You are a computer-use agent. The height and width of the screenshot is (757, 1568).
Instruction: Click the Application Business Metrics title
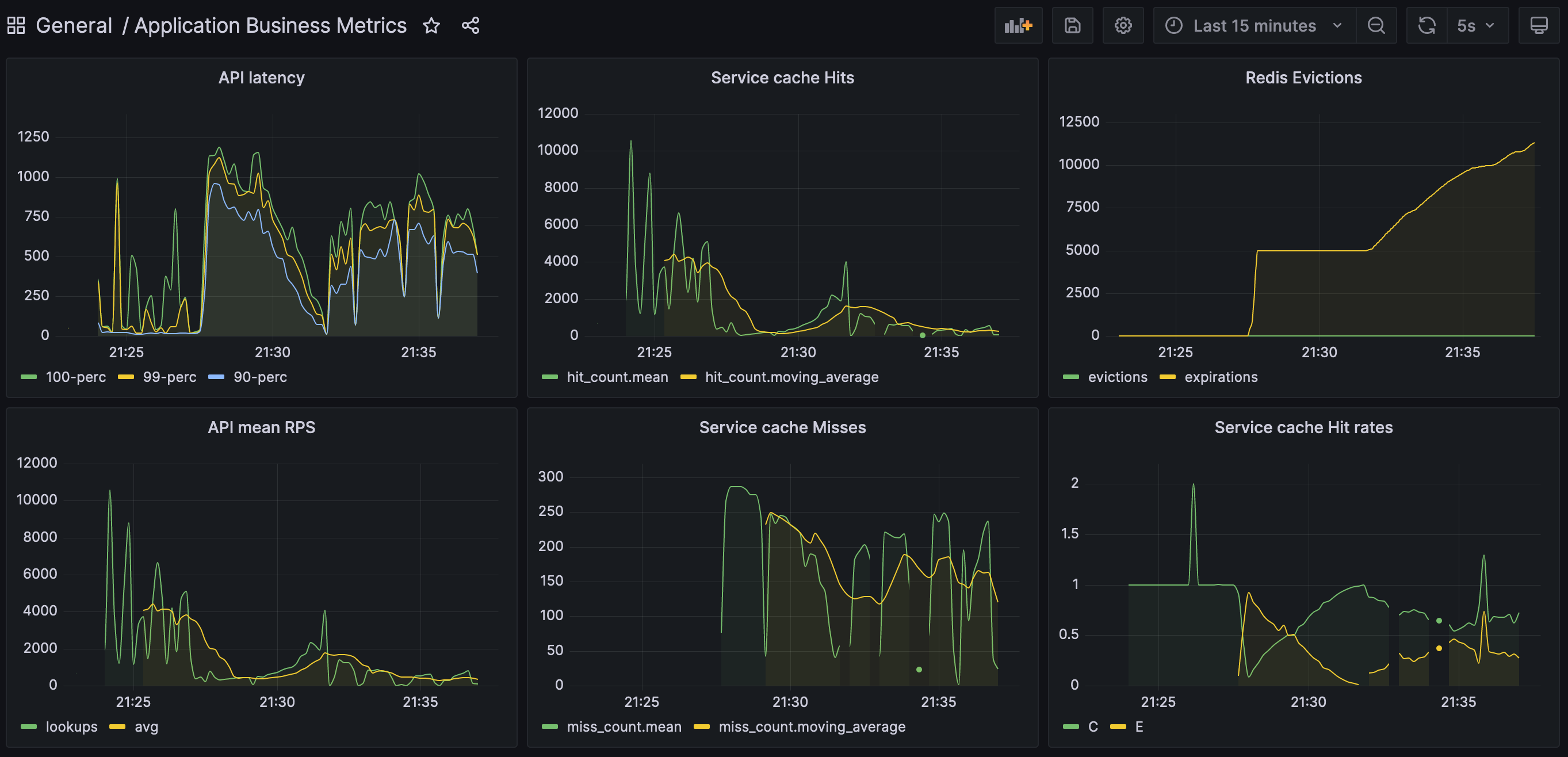coord(270,25)
